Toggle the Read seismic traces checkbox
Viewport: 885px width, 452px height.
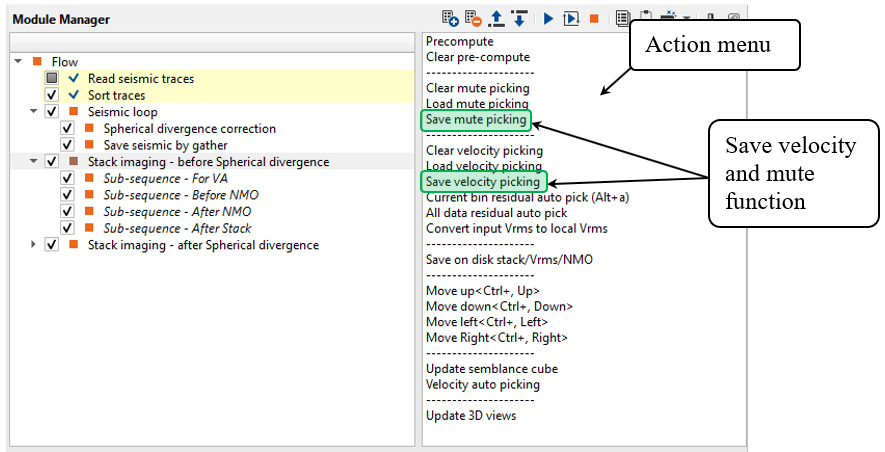point(52,78)
